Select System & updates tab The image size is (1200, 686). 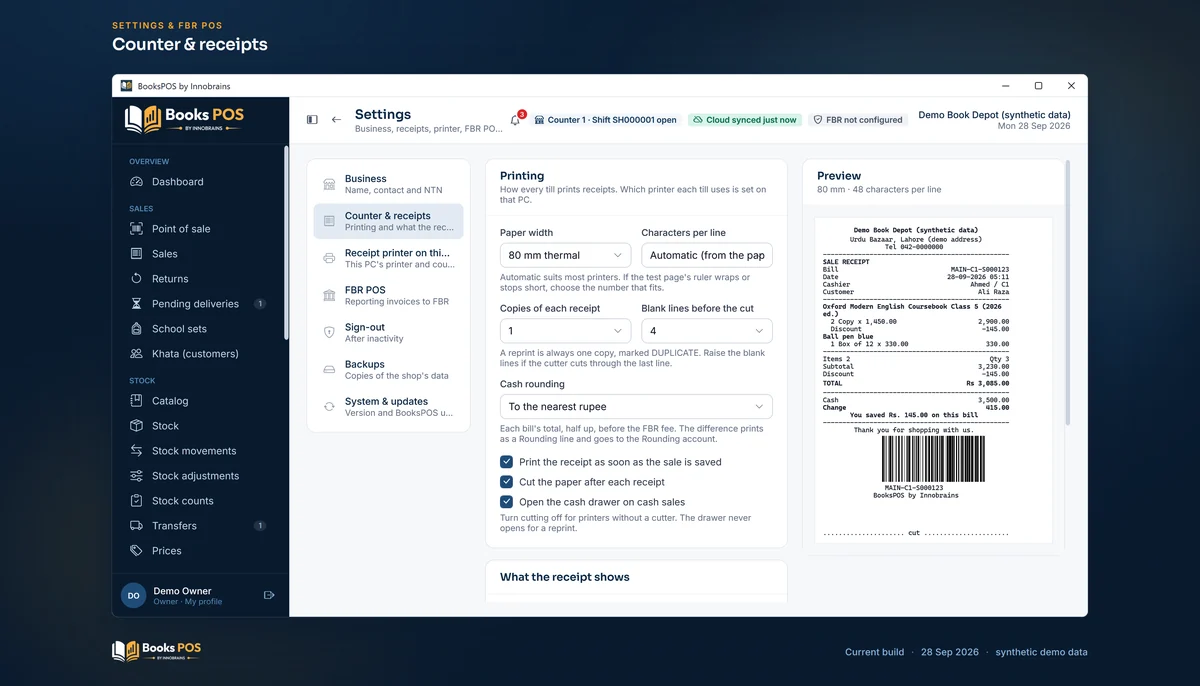pos(388,407)
